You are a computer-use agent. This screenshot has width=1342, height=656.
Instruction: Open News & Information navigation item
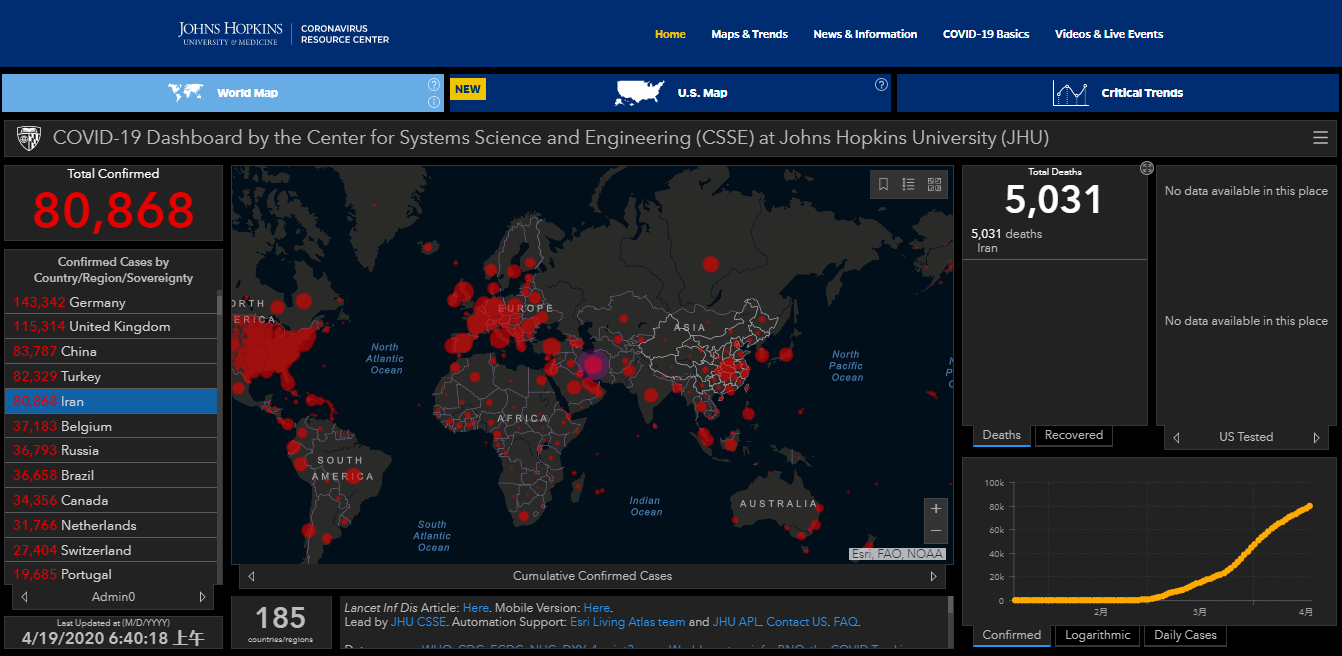(865, 34)
